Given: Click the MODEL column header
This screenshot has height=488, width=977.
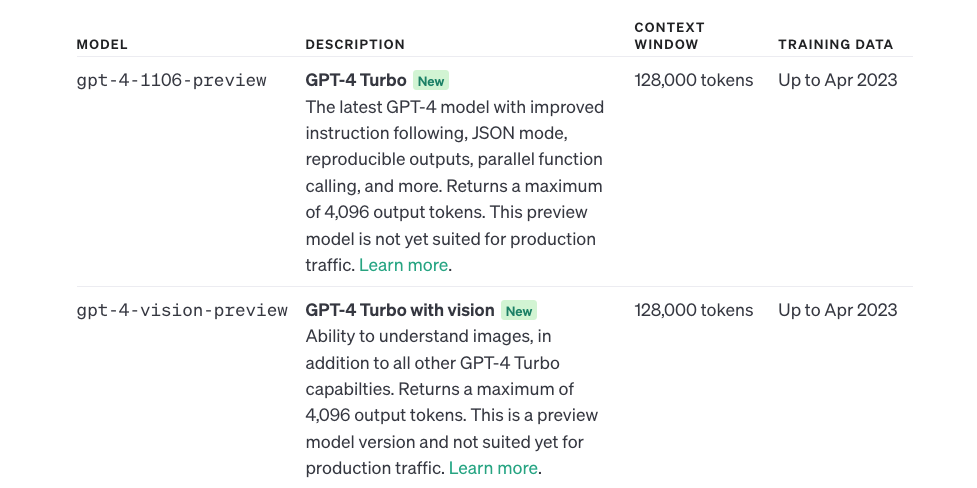Looking at the screenshot, I should point(102,44).
